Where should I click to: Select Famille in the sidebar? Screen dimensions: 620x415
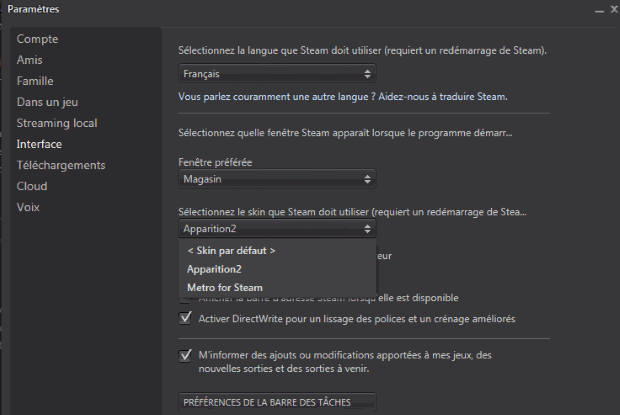[35, 81]
